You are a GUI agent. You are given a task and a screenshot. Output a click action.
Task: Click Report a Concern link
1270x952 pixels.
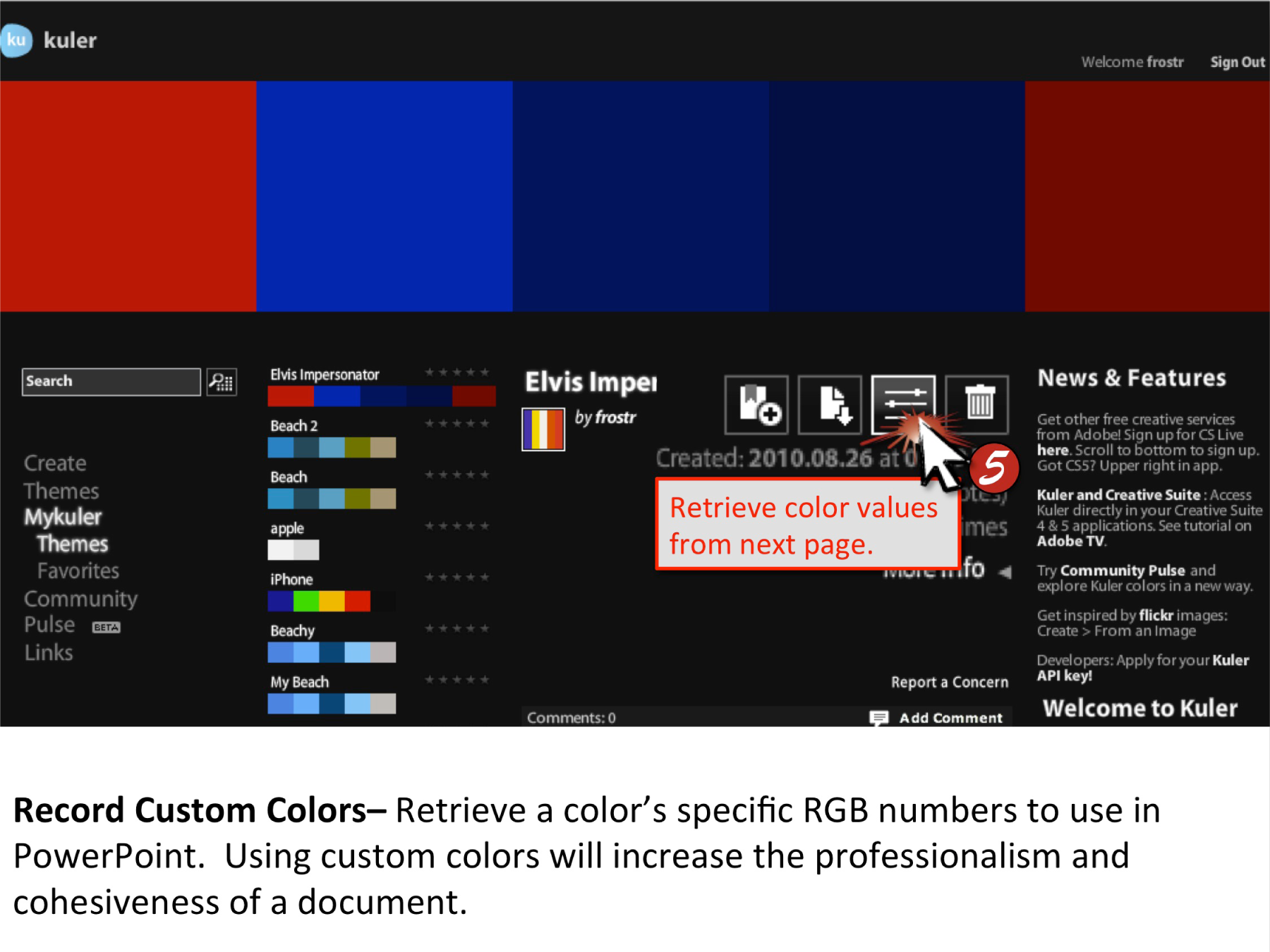point(950,682)
